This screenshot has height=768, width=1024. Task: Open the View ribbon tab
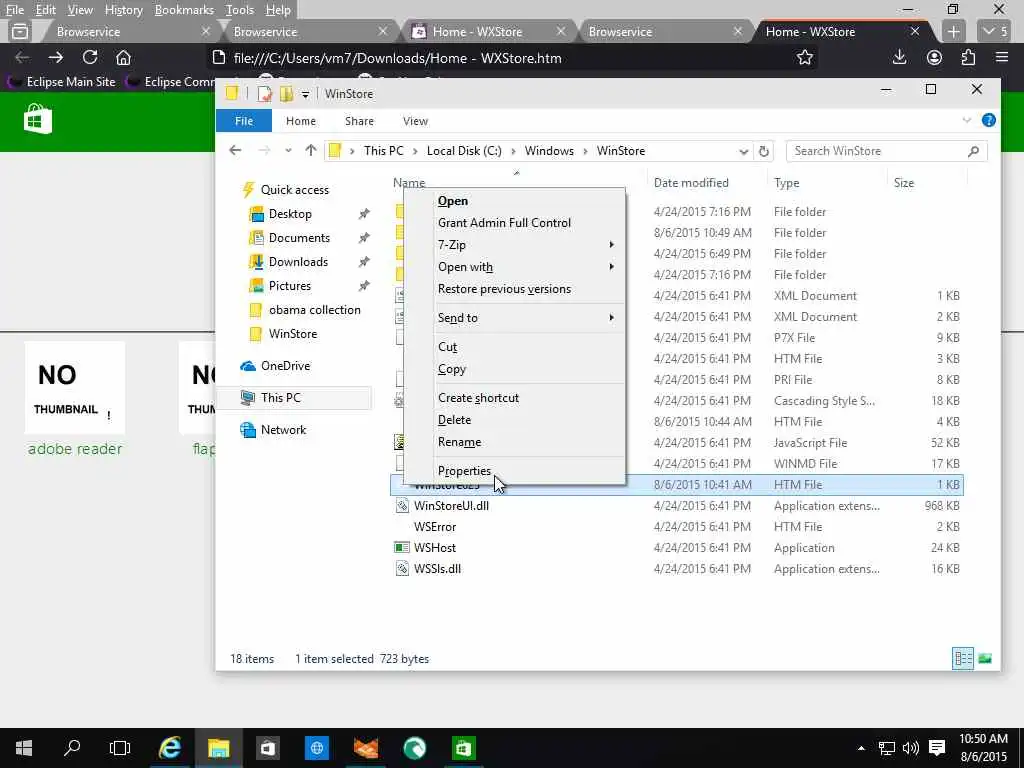[415, 121]
